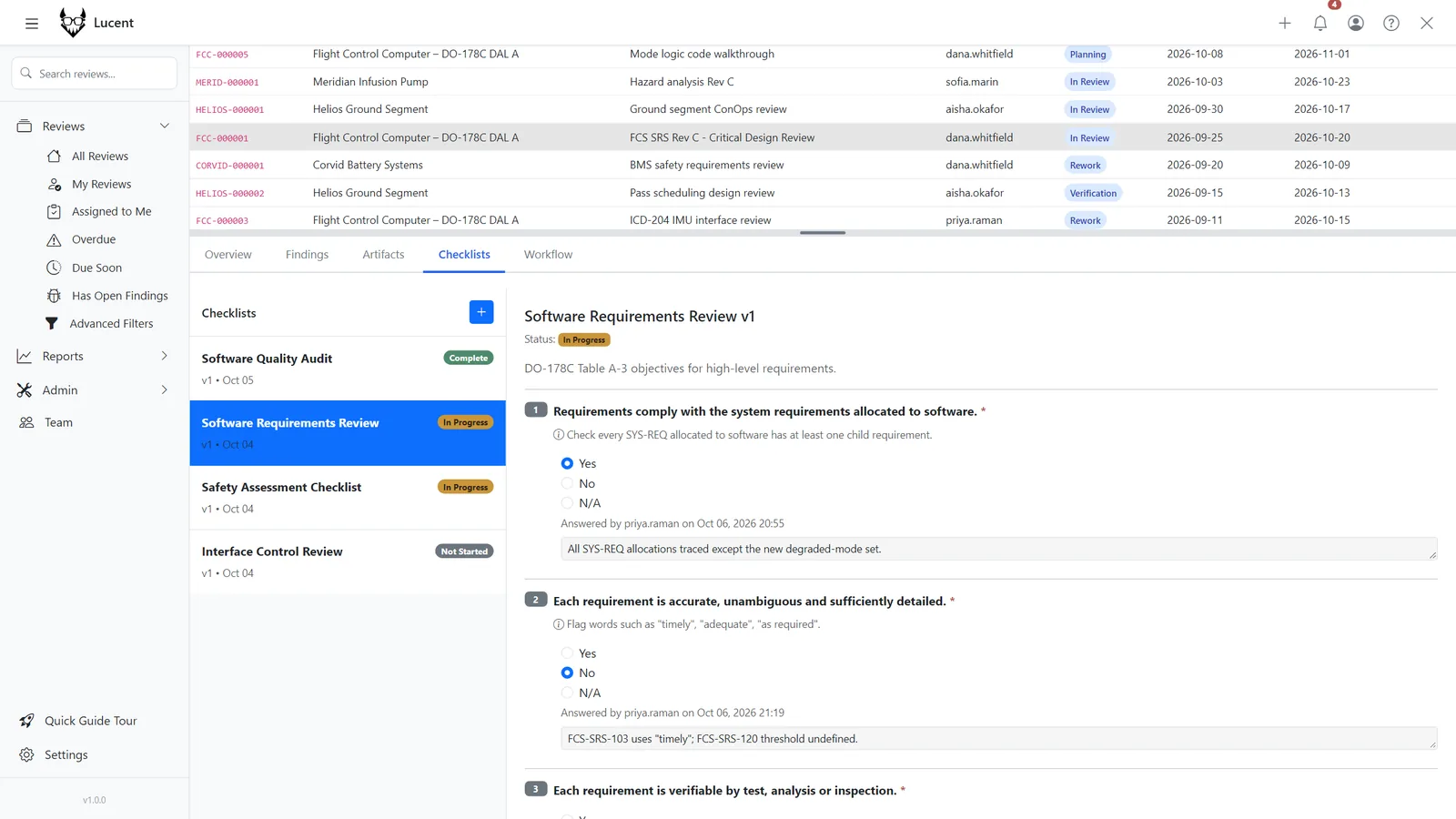Switch to the Findings tab
The image size is (1456, 819).
(x=307, y=255)
